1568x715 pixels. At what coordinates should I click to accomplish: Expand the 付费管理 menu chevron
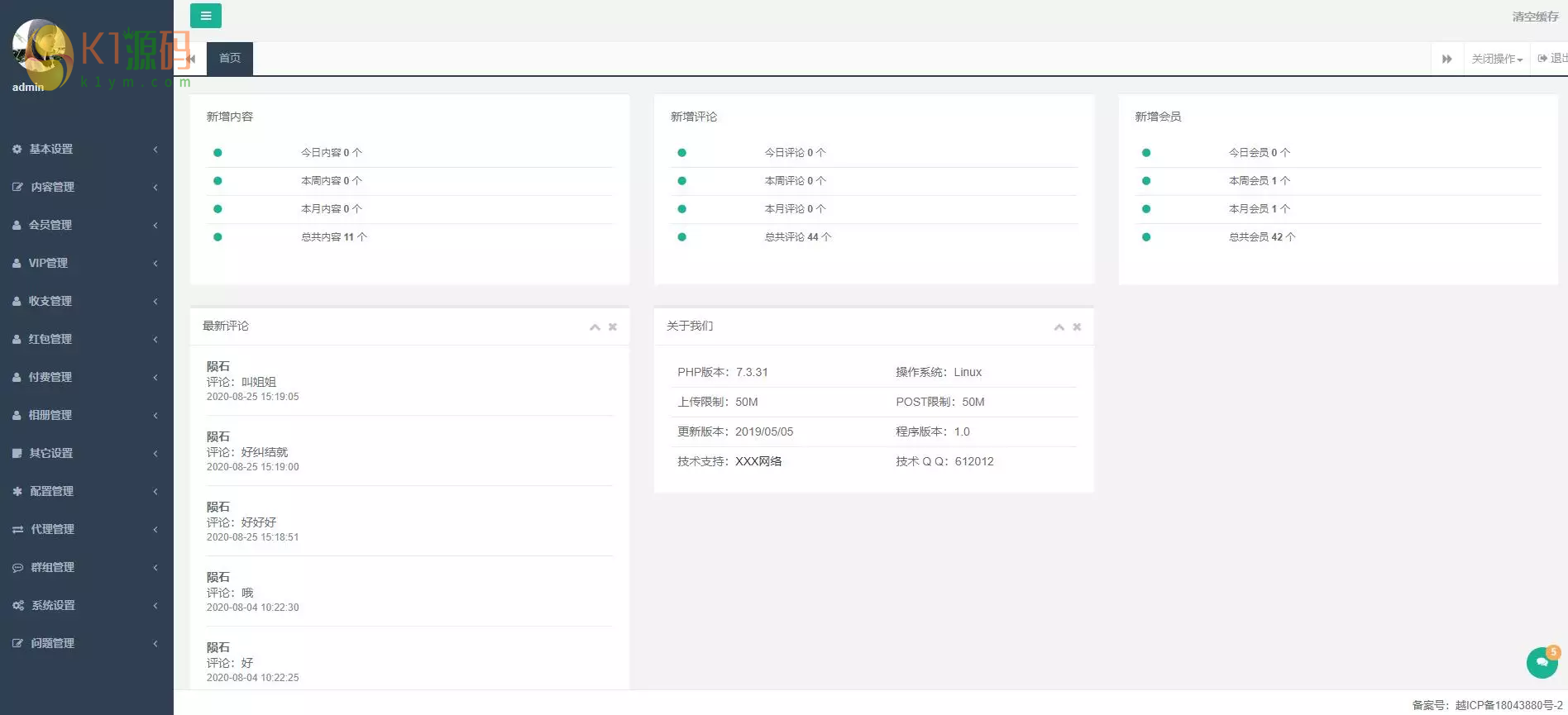pos(155,377)
